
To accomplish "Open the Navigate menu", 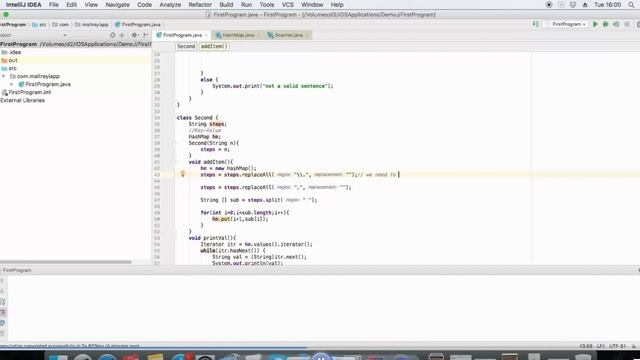I will pos(118,5).
